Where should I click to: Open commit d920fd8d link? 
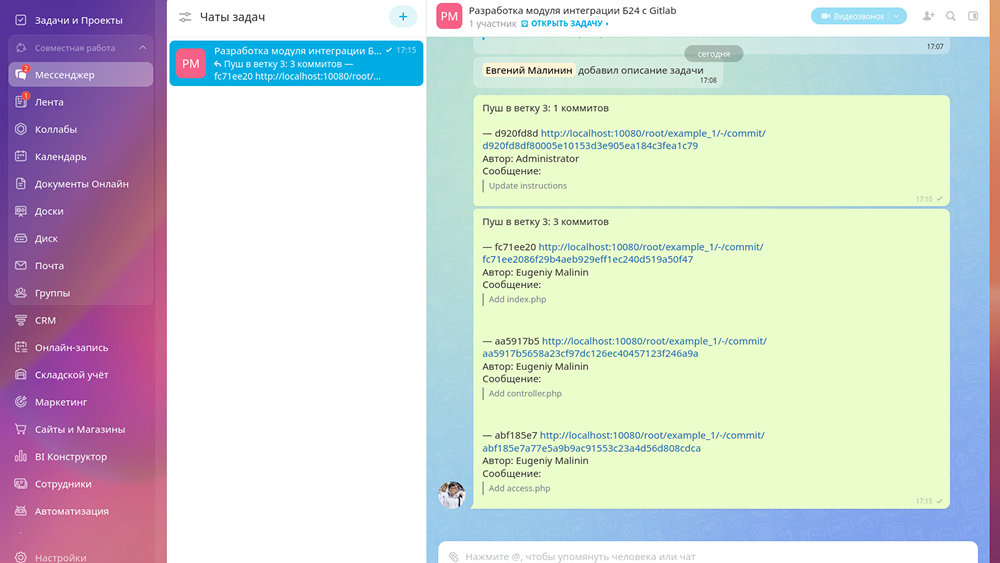click(x=623, y=140)
